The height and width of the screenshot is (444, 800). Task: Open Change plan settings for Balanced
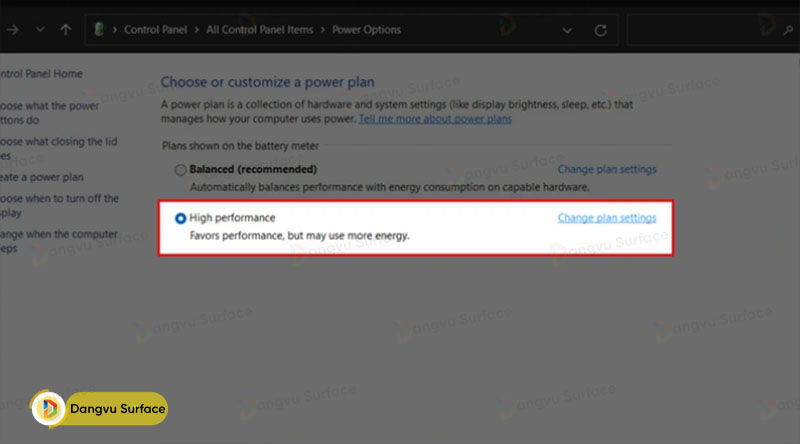pyautogui.click(x=606, y=170)
